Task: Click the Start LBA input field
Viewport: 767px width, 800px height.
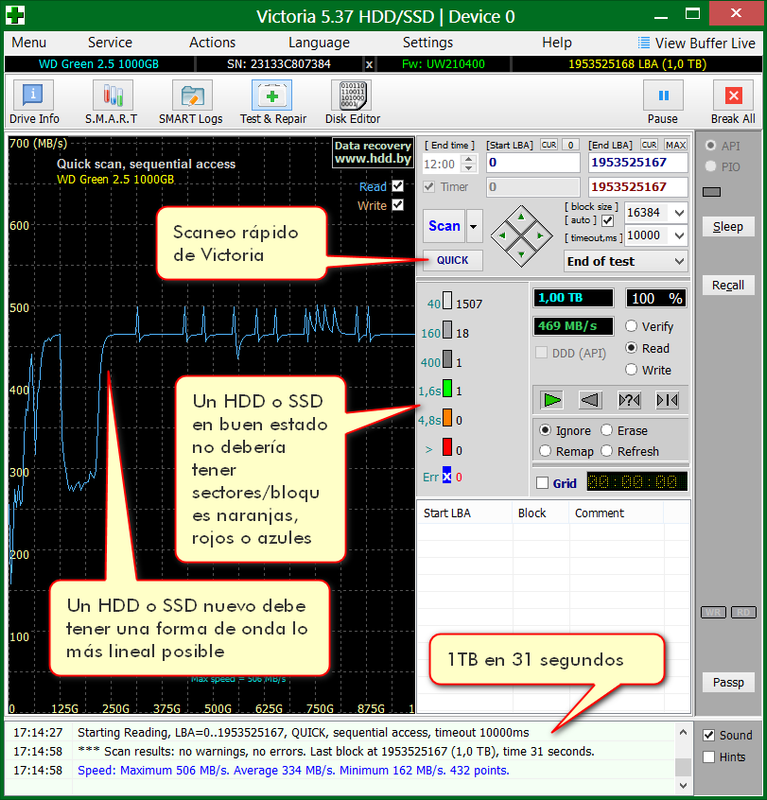Action: coord(533,163)
